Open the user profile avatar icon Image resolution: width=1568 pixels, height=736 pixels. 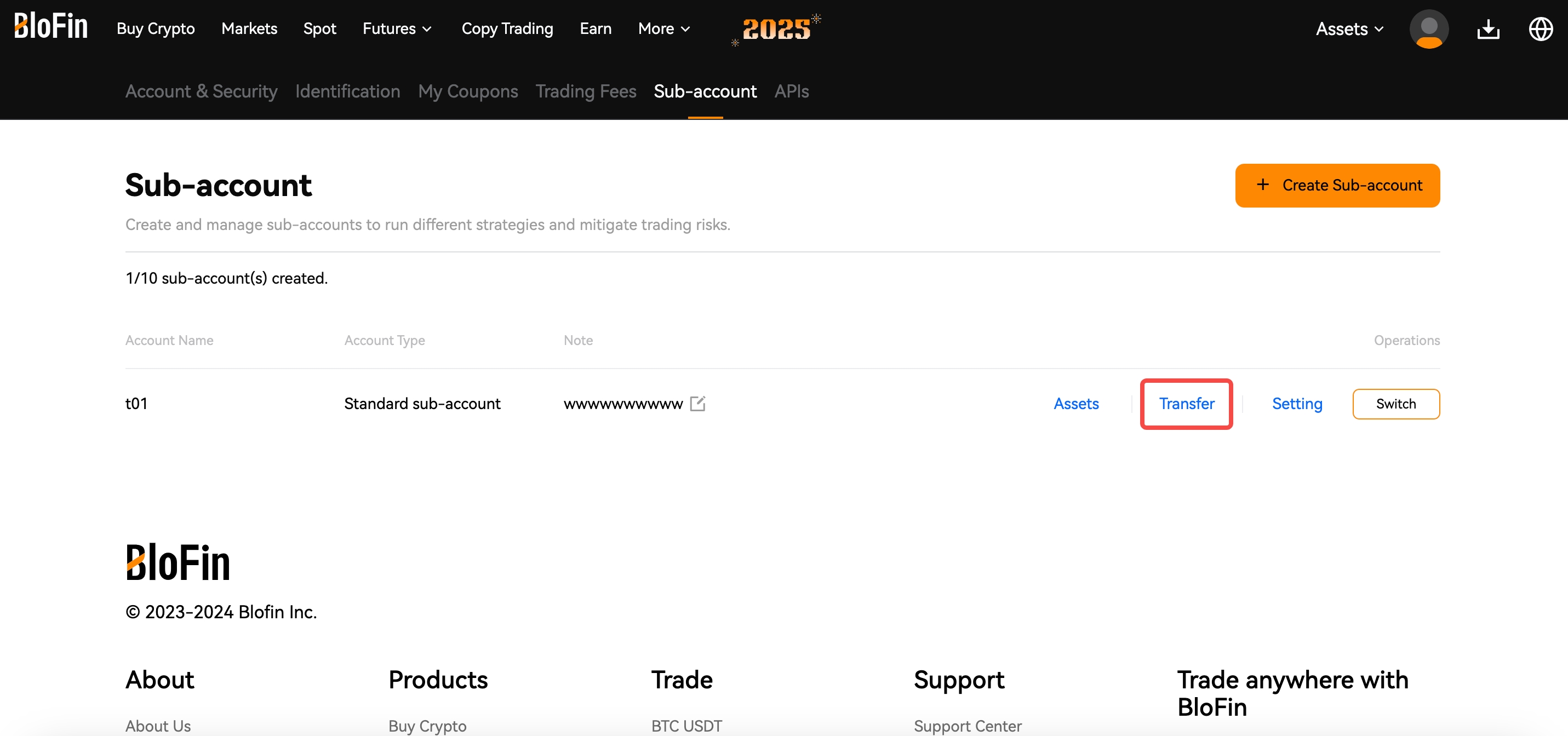tap(1429, 28)
